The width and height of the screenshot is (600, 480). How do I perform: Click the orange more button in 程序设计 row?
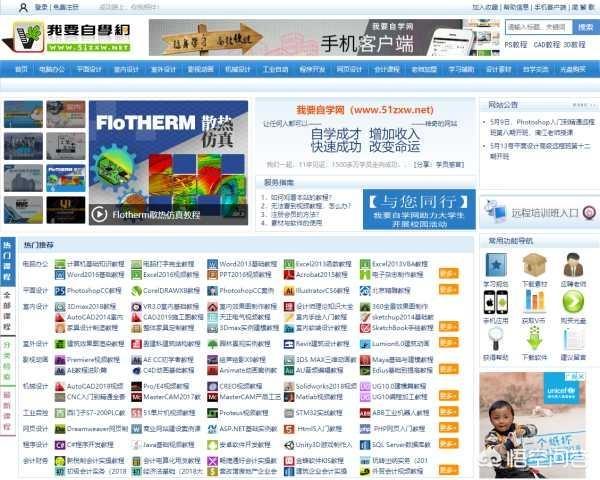(448, 443)
